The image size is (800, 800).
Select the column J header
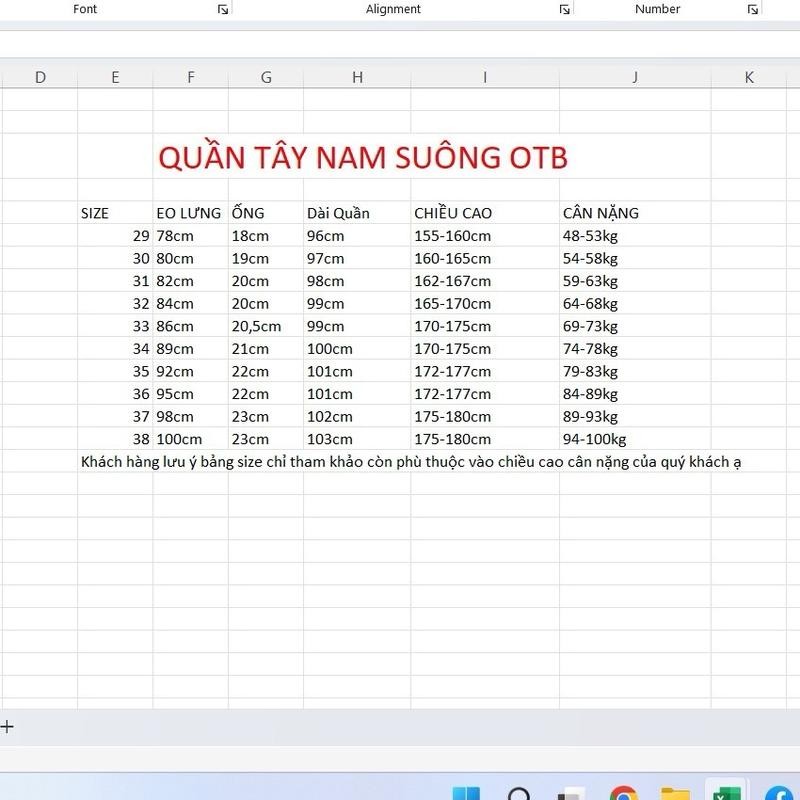tap(634, 77)
